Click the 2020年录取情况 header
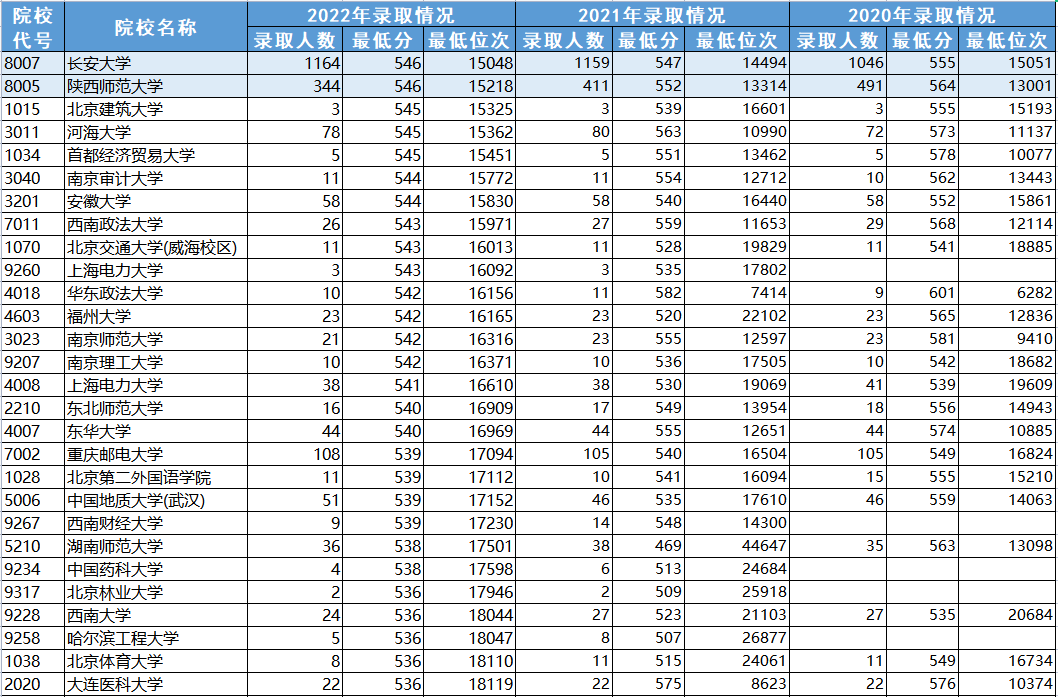Viewport: 1058px width, 697px height. (x=923, y=14)
